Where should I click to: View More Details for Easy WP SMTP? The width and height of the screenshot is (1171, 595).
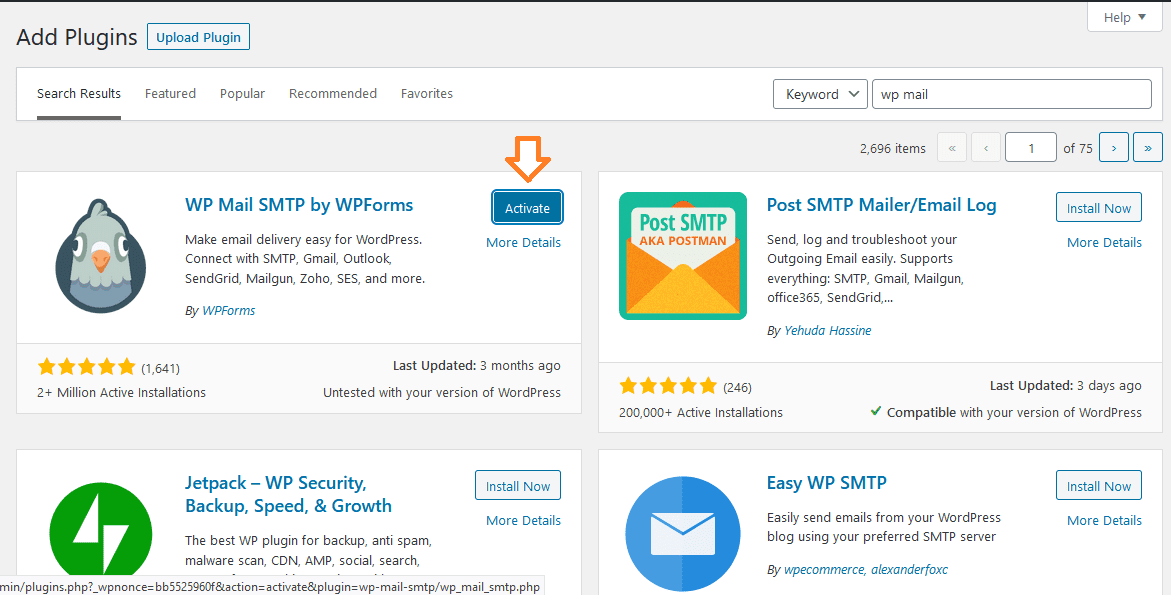click(x=1105, y=520)
